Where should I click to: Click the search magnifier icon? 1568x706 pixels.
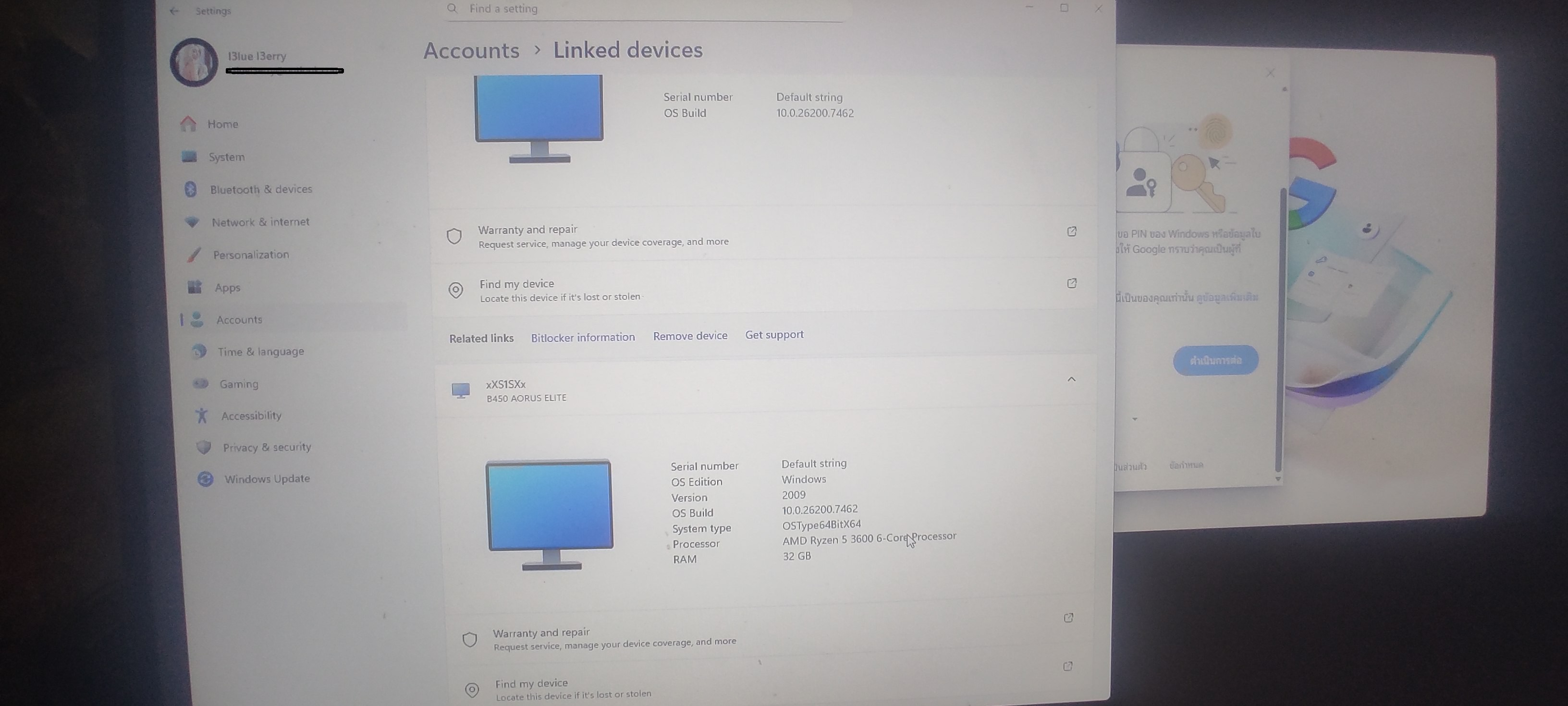452,9
